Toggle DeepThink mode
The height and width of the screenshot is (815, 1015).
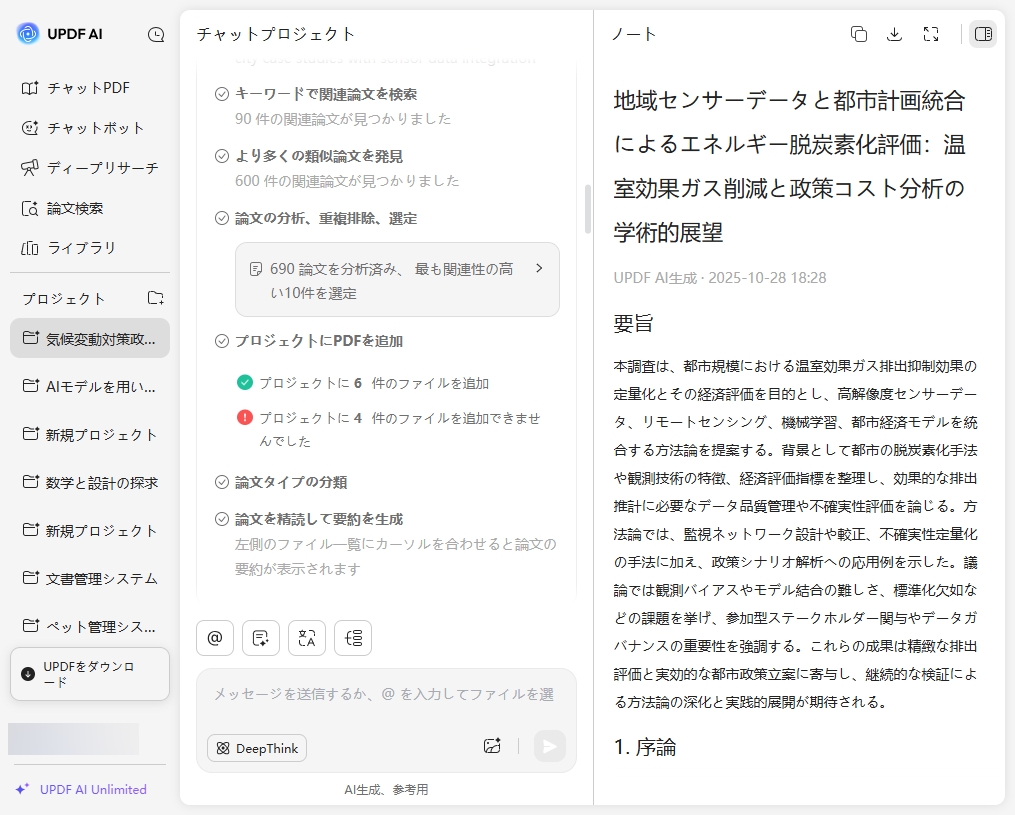(257, 748)
